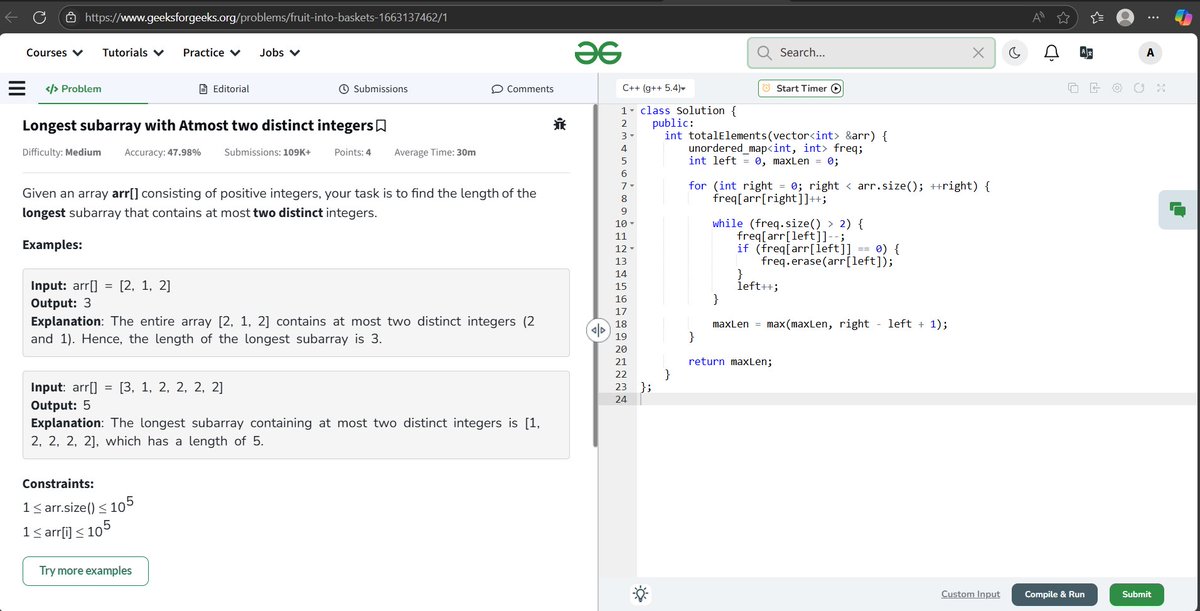Collapse the while loop at line 10
Viewport: 1200px width, 611px height.
tap(632, 224)
